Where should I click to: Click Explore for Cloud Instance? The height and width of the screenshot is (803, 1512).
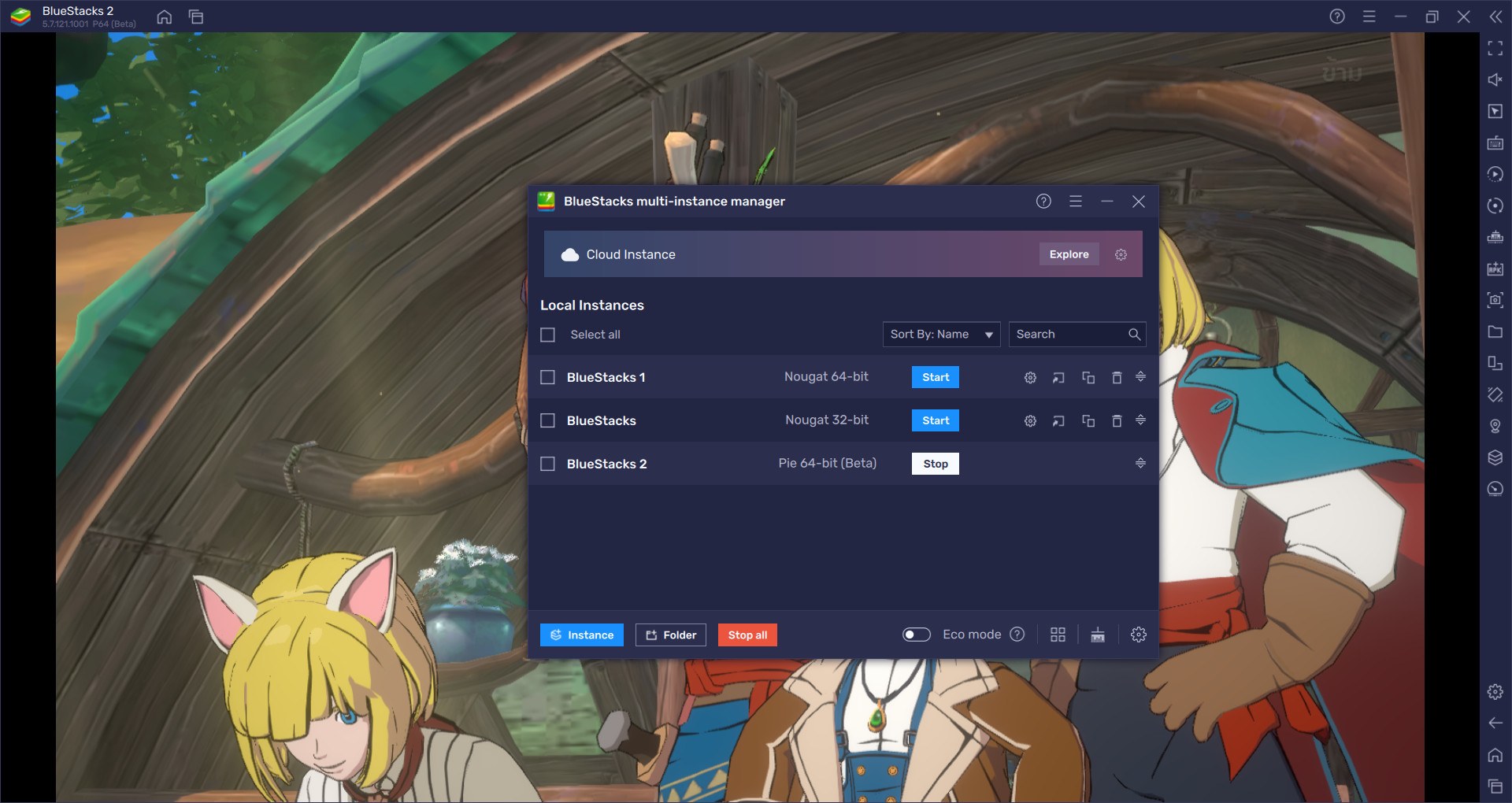tap(1069, 254)
